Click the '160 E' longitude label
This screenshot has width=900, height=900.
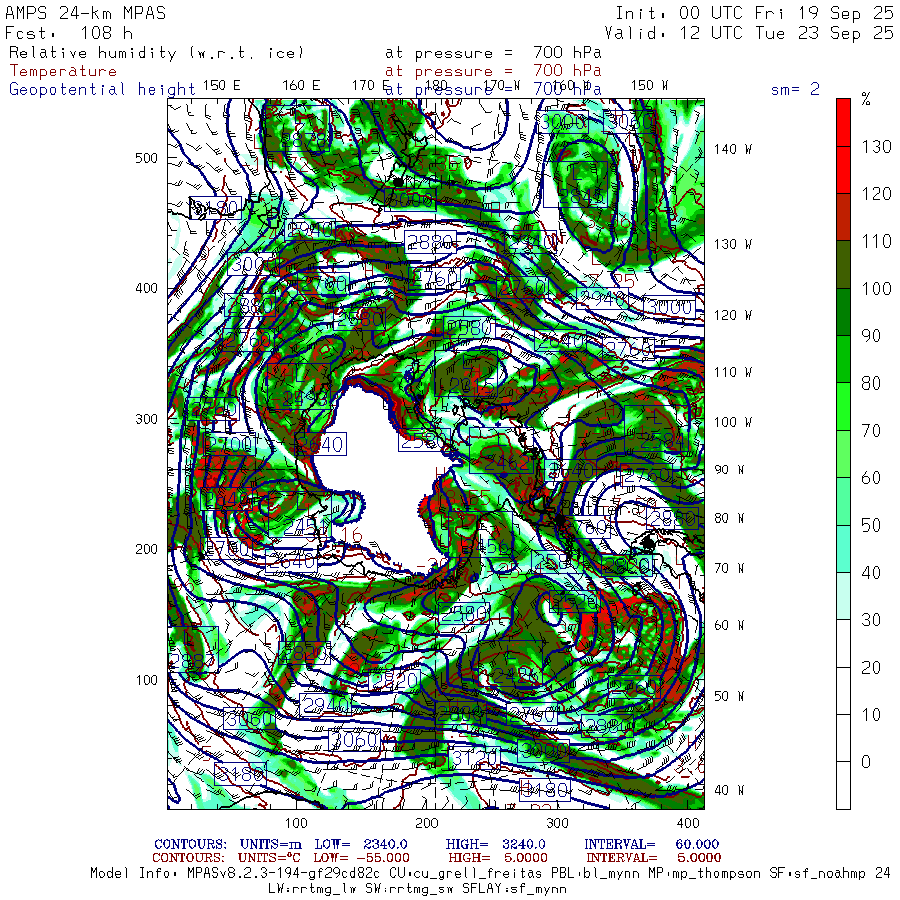click(x=301, y=86)
